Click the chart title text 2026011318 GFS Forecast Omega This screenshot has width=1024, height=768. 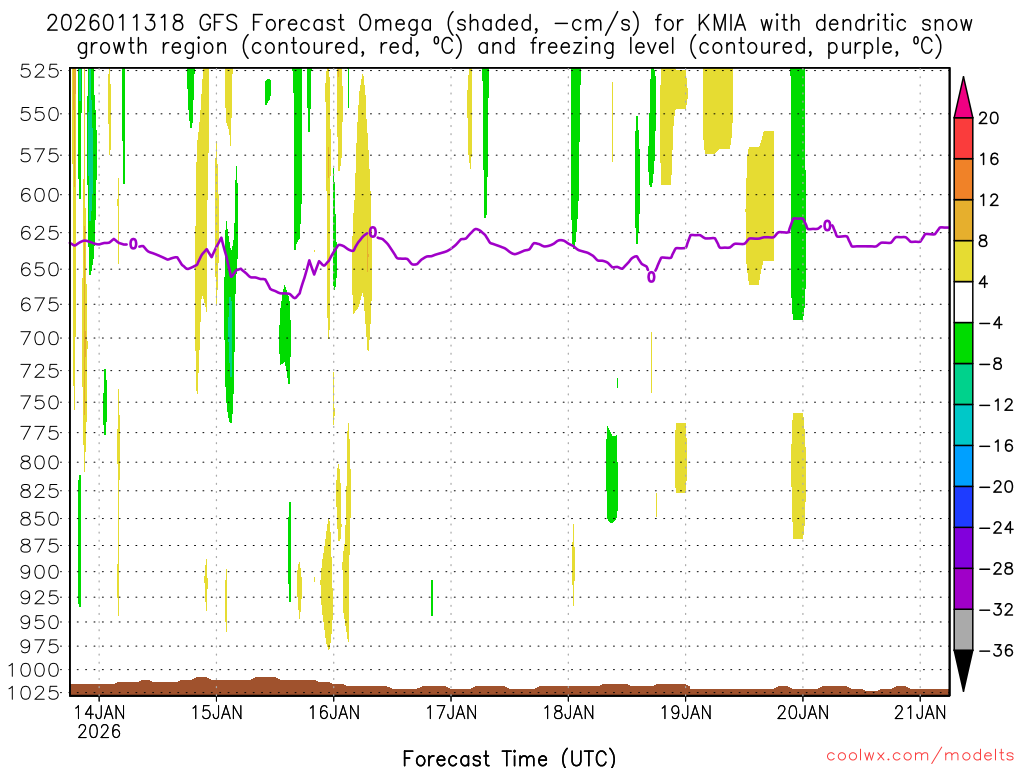239,24
